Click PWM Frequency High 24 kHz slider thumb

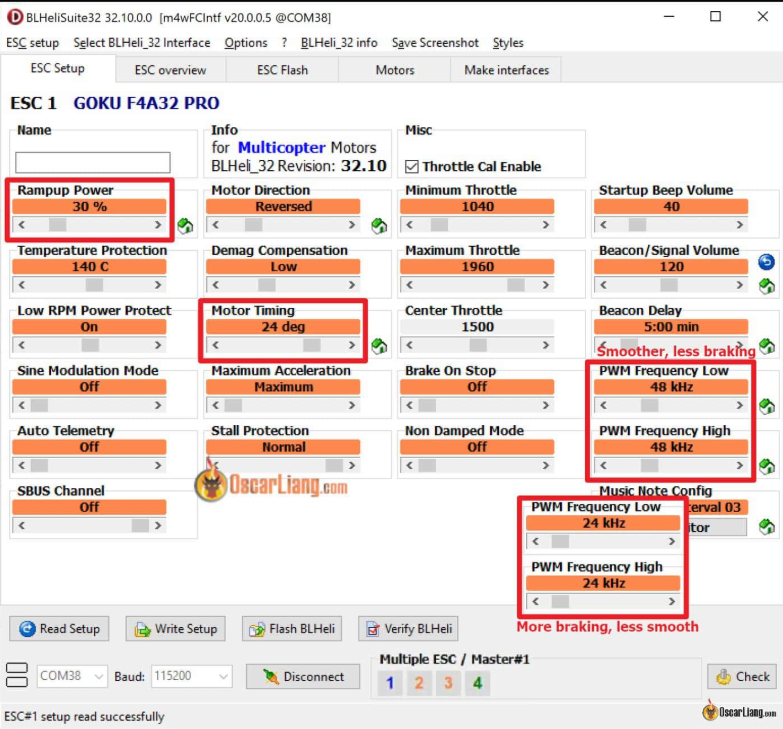(560, 602)
